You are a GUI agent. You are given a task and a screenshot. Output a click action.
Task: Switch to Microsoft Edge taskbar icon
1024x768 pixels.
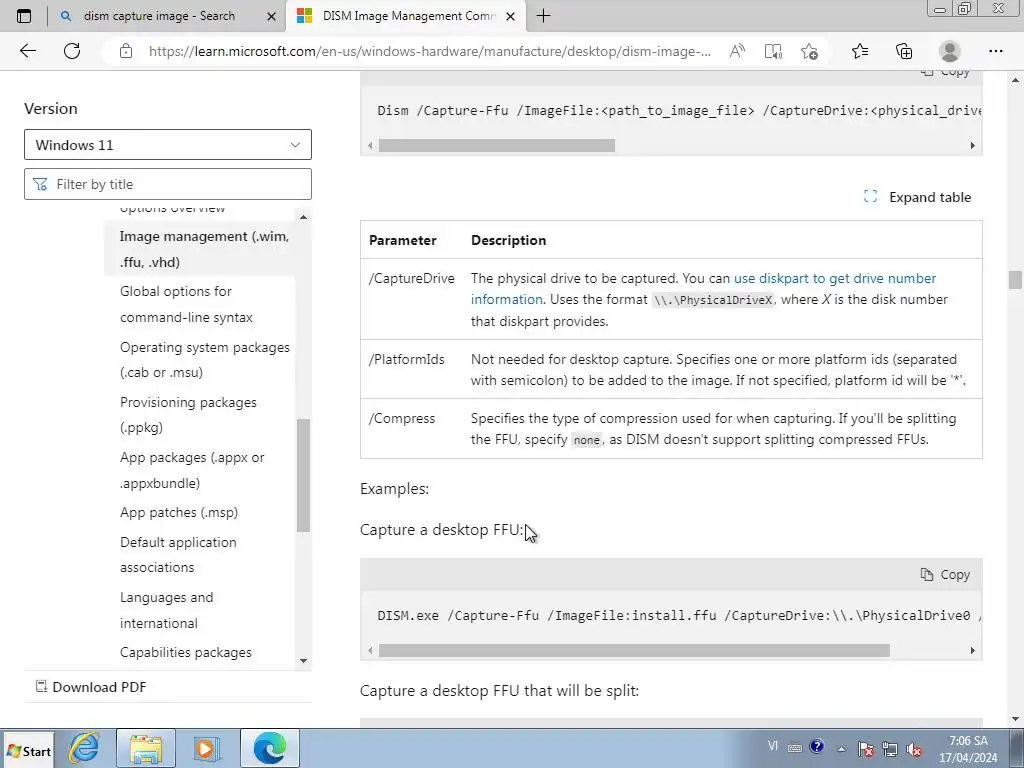(270, 748)
